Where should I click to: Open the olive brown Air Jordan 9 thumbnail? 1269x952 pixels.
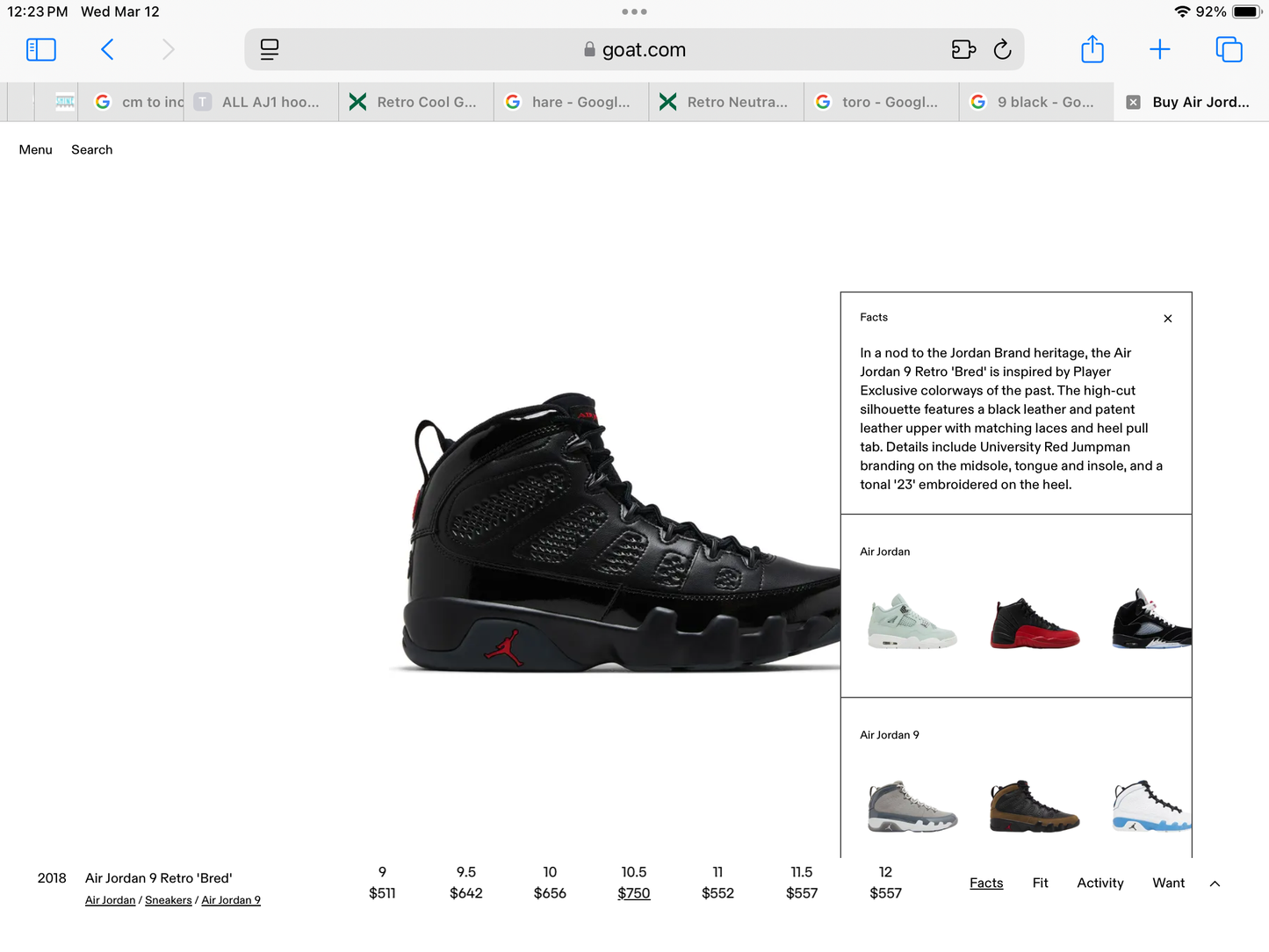(x=1035, y=805)
